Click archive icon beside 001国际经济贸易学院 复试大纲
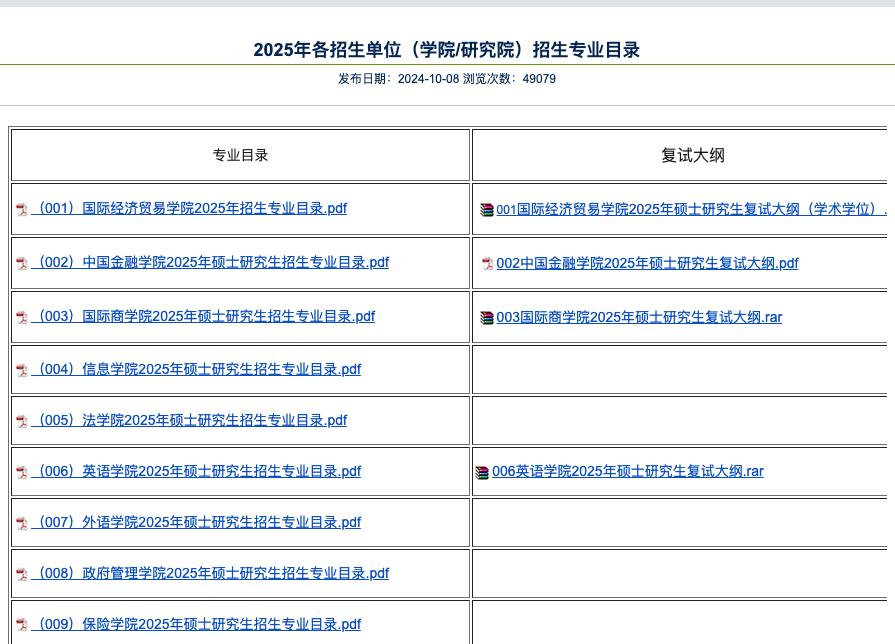 click(x=487, y=210)
